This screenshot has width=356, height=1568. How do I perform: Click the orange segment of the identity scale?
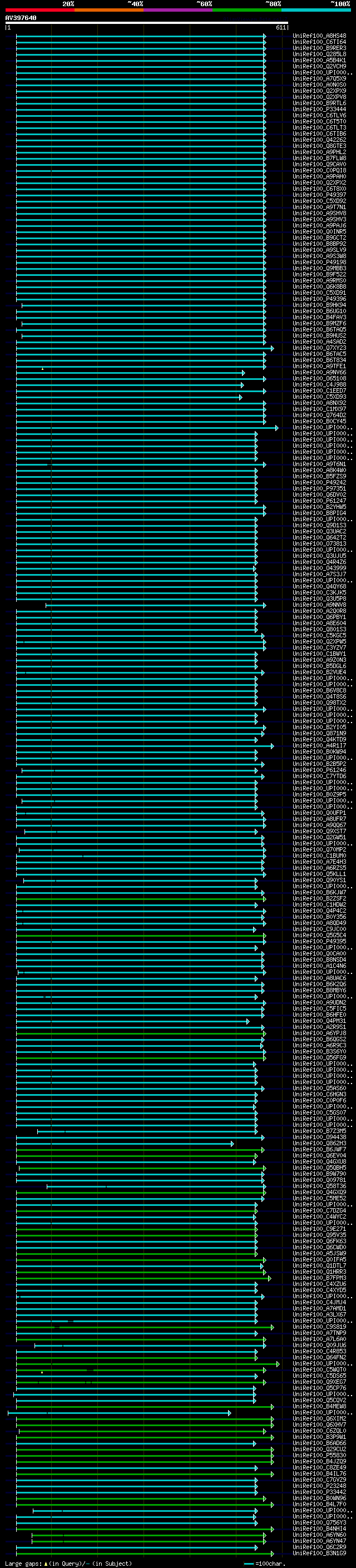tap(109, 10)
